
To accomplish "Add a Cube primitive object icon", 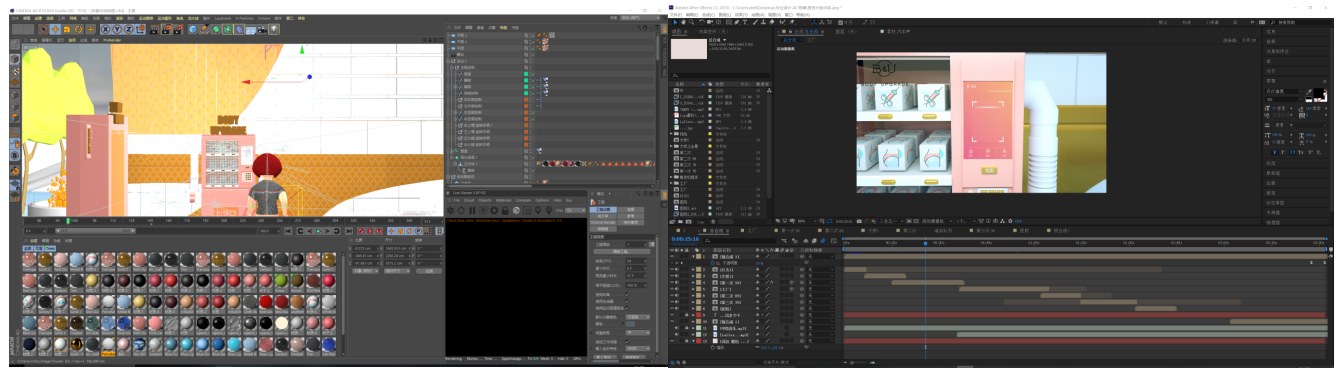I will [x=192, y=29].
